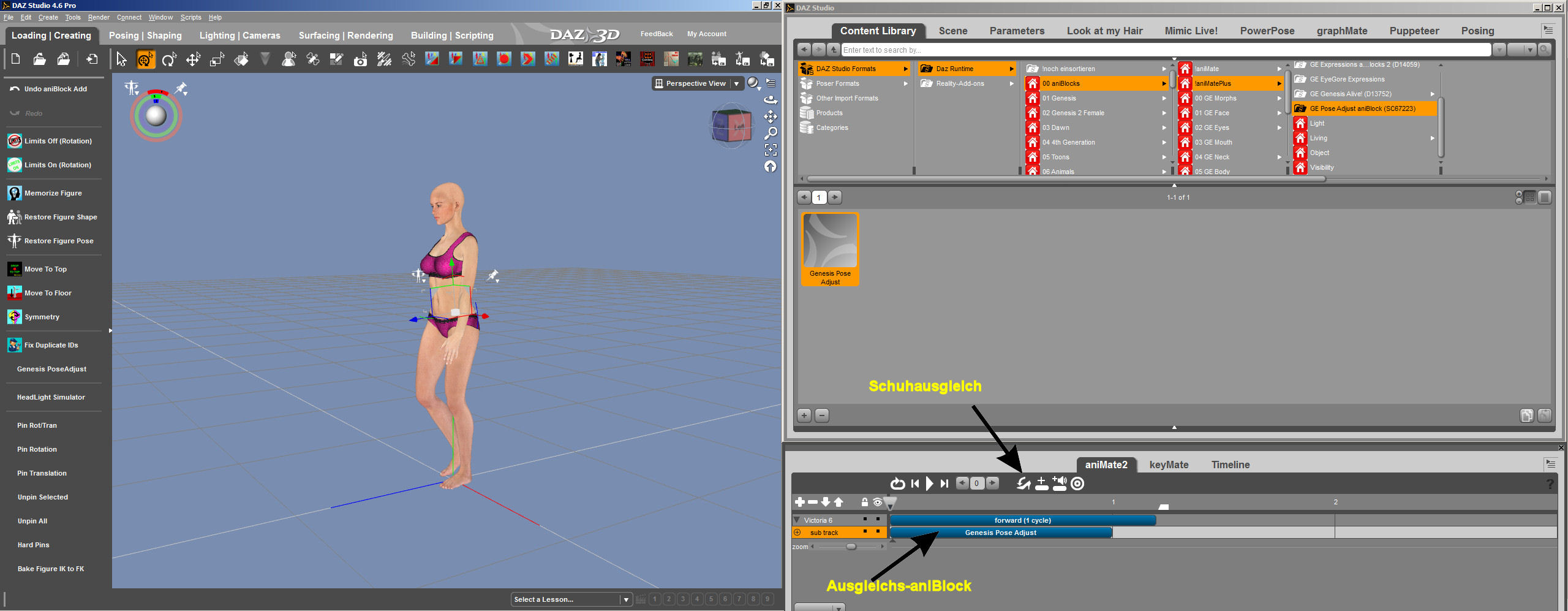This screenshot has height=611, width=1568.
Task: Click the Memorize Figure icon
Action: coord(15,193)
